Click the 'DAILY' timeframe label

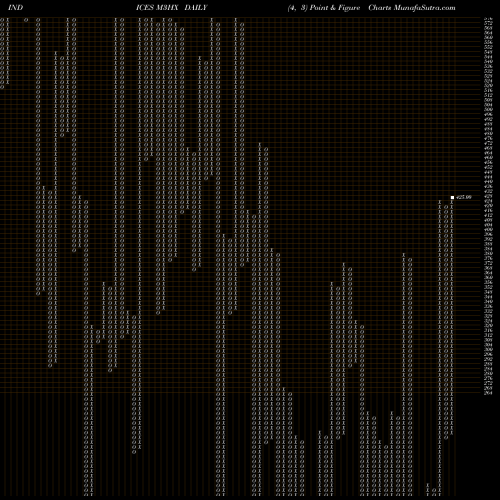click(196, 8)
